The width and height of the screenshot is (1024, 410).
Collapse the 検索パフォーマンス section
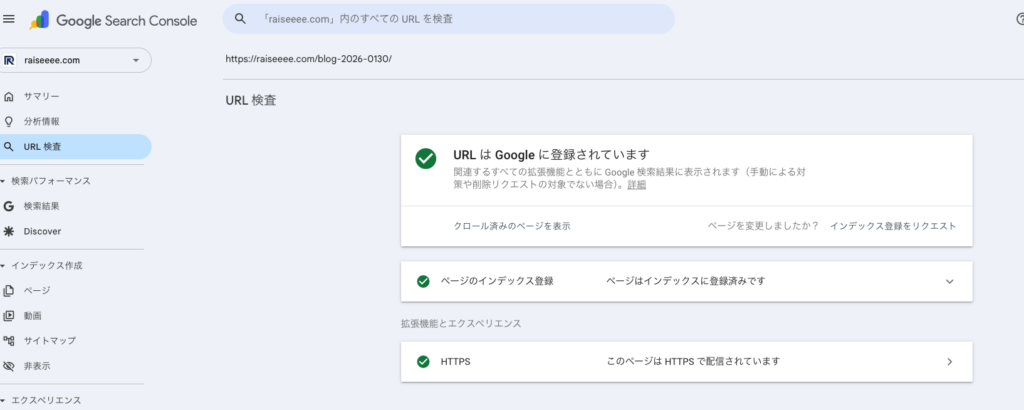[4, 181]
